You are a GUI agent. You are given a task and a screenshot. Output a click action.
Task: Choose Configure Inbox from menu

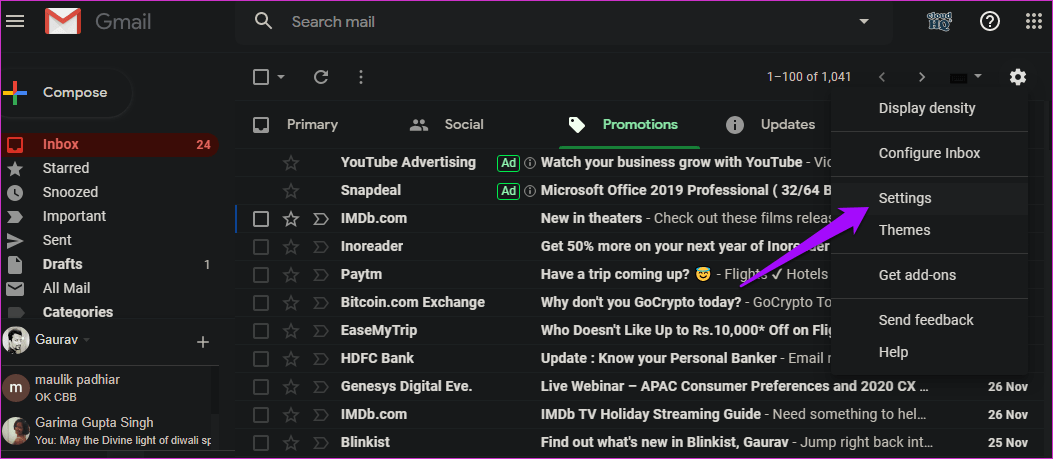click(x=929, y=153)
